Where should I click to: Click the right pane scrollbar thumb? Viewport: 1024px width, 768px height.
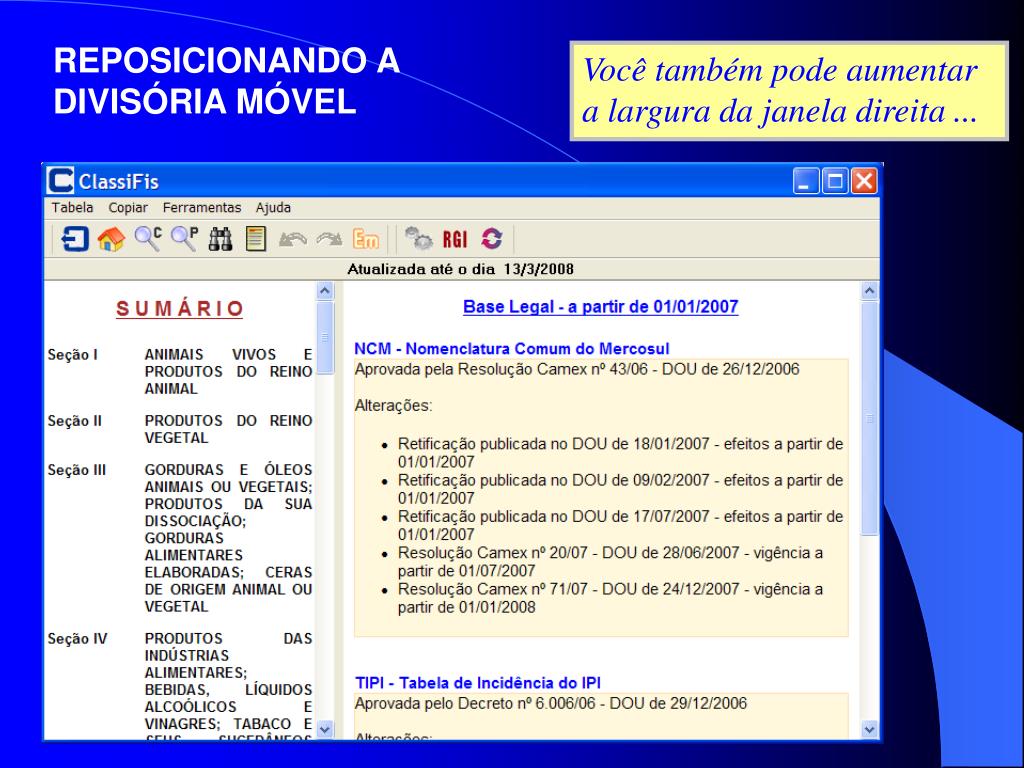(x=869, y=419)
